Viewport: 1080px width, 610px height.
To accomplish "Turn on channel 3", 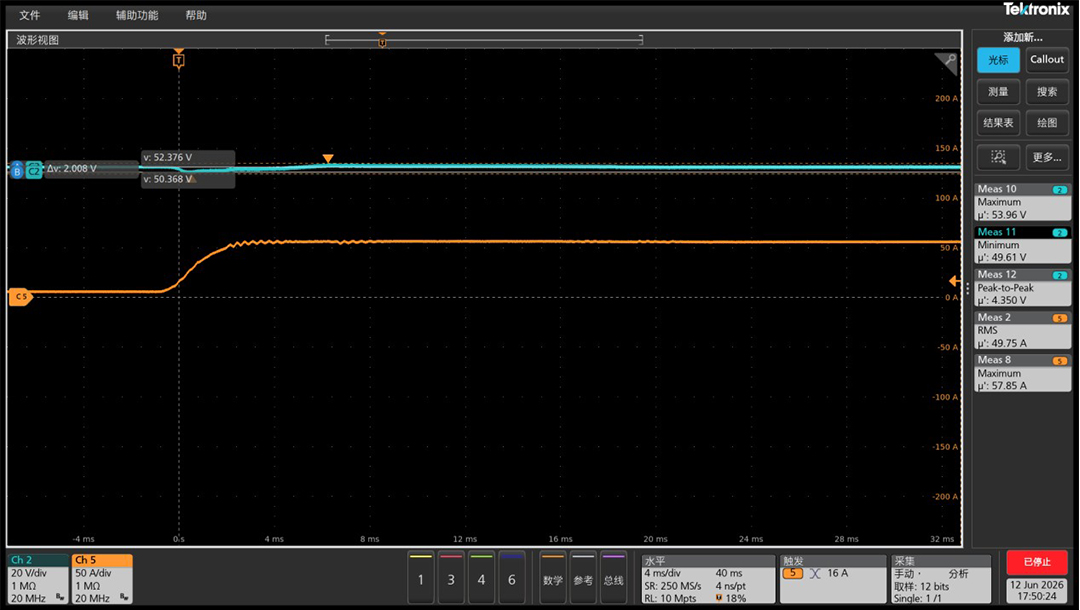I will pos(451,578).
